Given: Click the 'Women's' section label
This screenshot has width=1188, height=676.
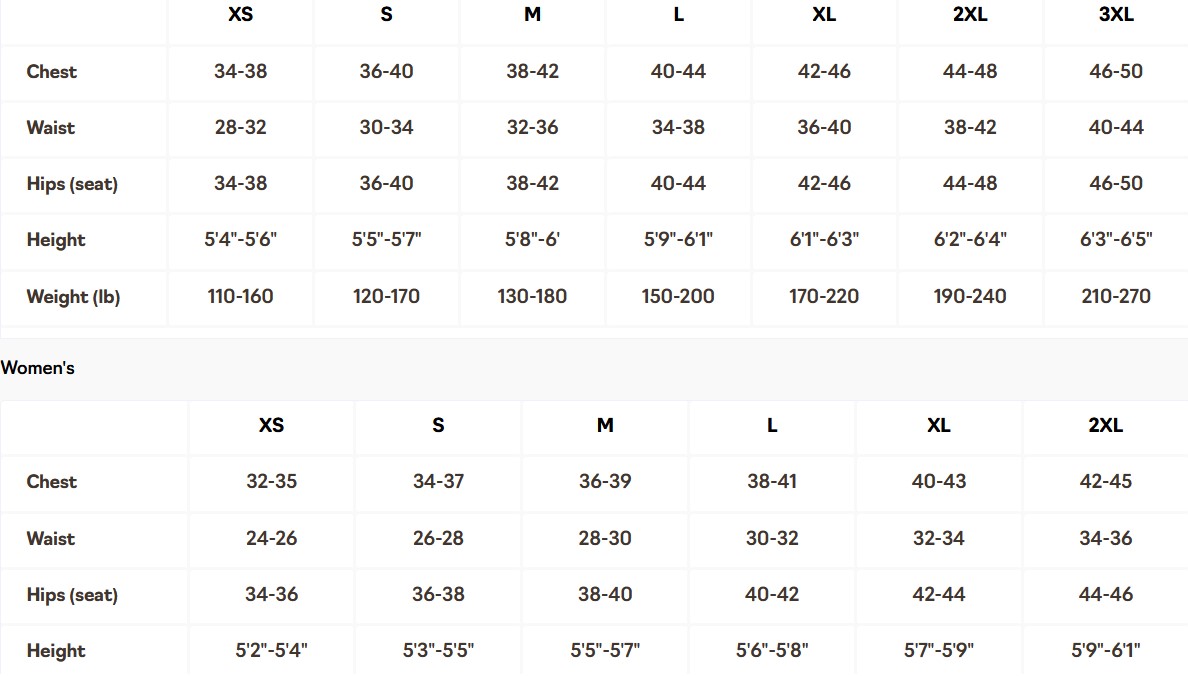Looking at the screenshot, I should 38,368.
